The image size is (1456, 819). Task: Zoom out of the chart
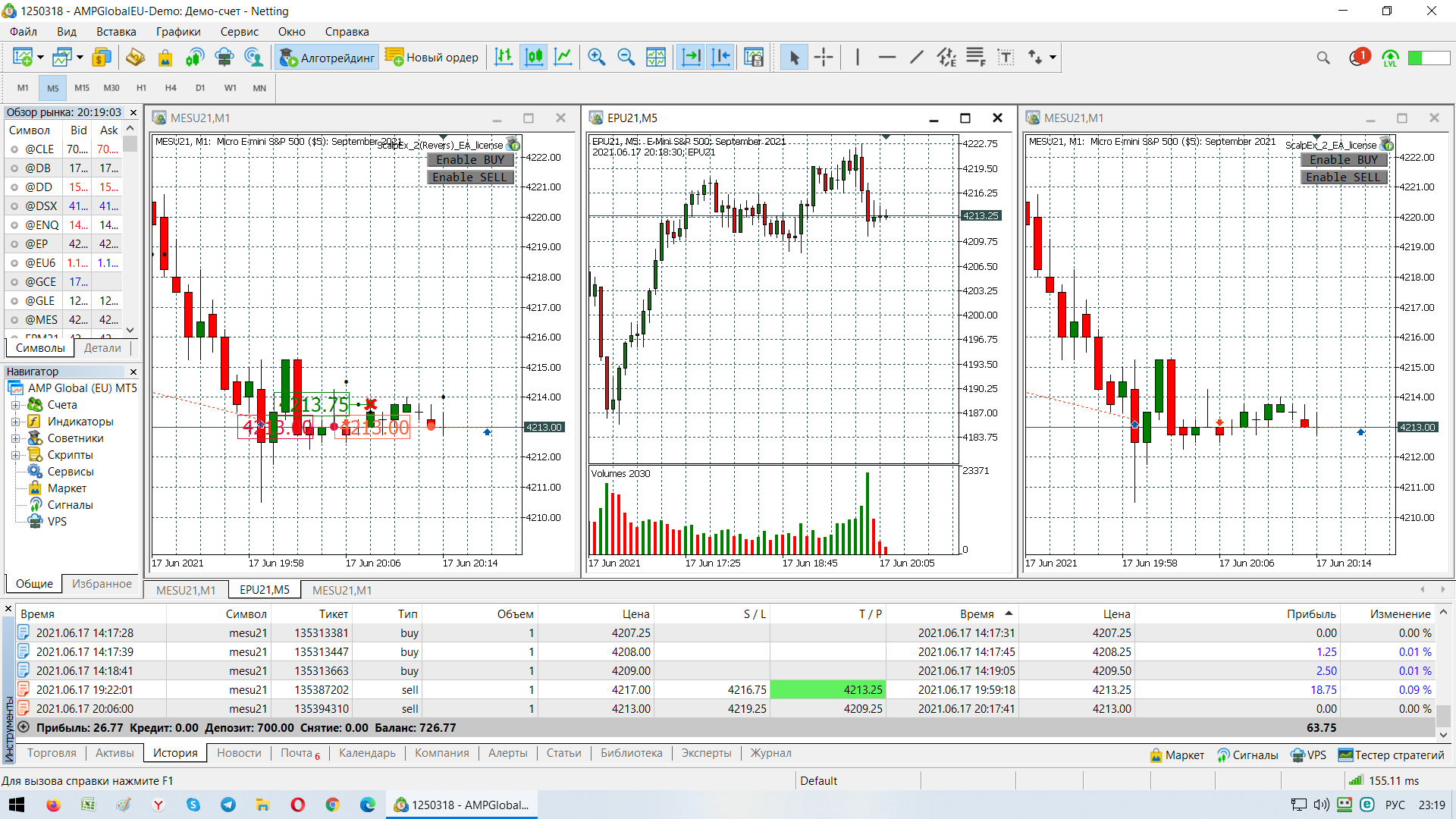(x=626, y=57)
